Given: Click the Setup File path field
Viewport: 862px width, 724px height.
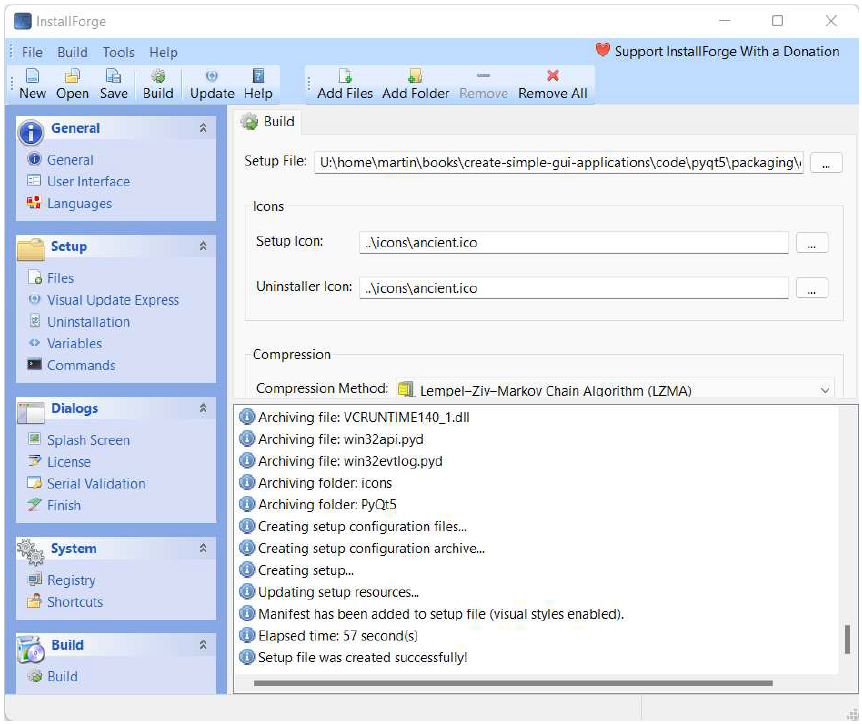Looking at the screenshot, I should pyautogui.click(x=558, y=162).
